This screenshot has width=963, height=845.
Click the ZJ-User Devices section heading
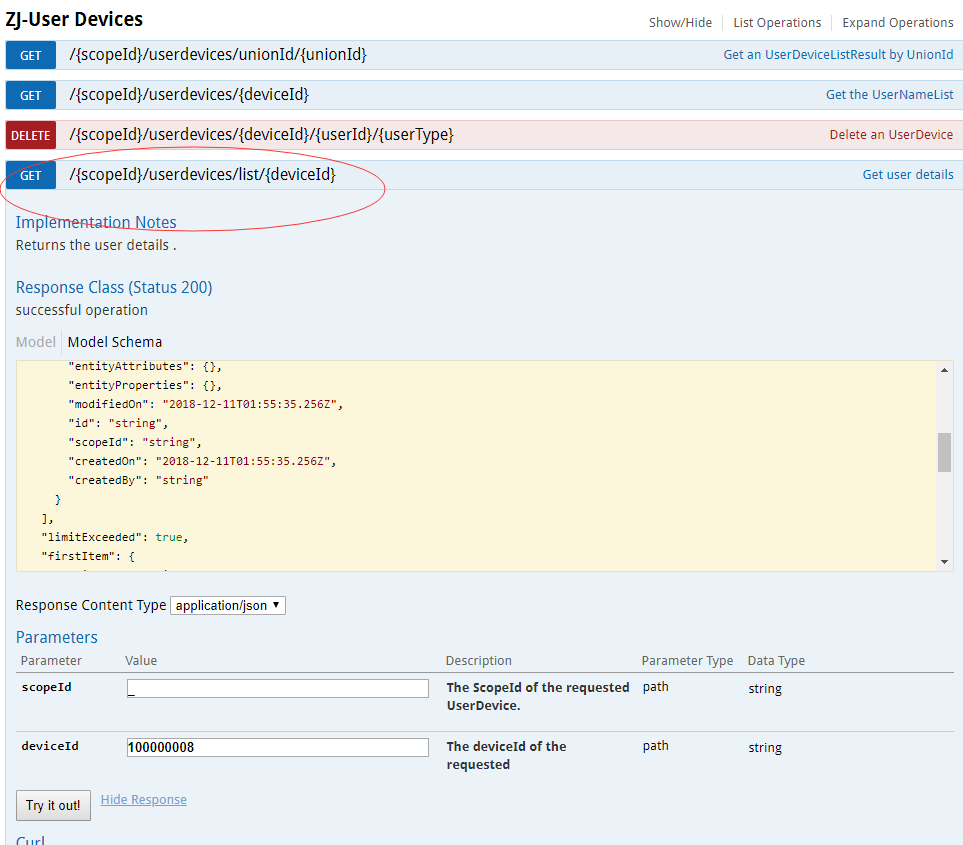pos(74,20)
